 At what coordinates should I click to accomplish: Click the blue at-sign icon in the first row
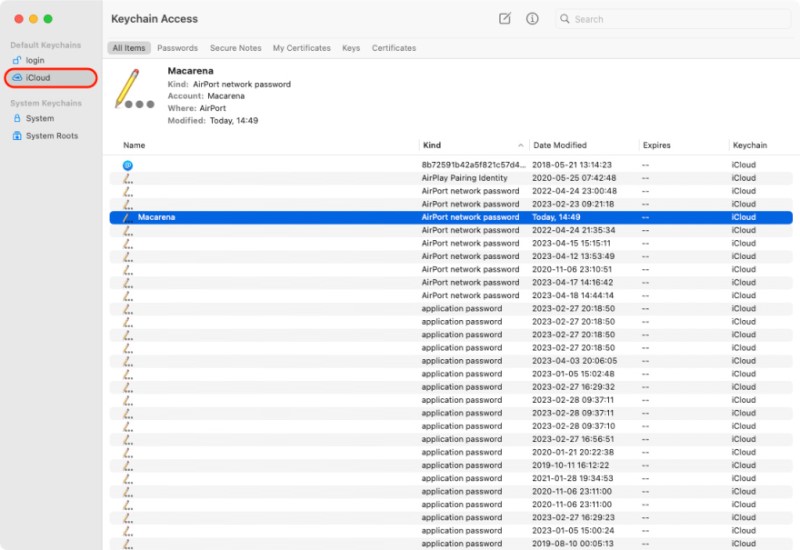point(128,165)
